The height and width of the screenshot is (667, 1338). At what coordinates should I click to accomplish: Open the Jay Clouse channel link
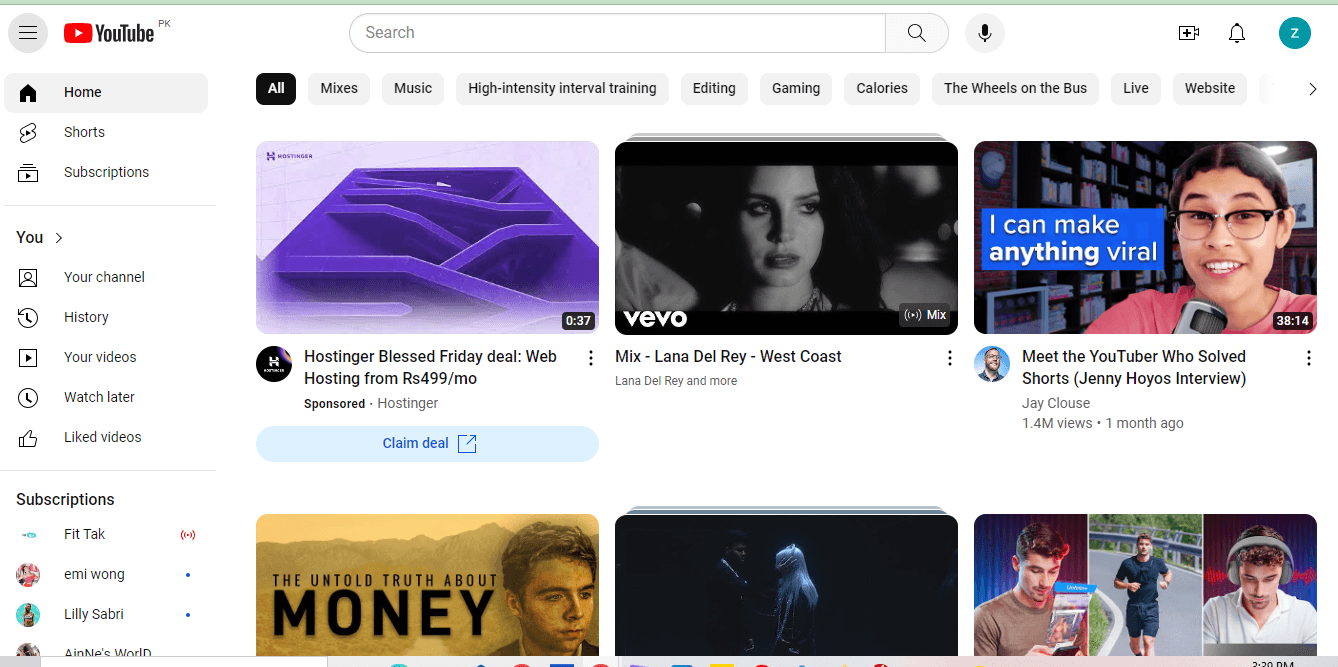point(1055,403)
